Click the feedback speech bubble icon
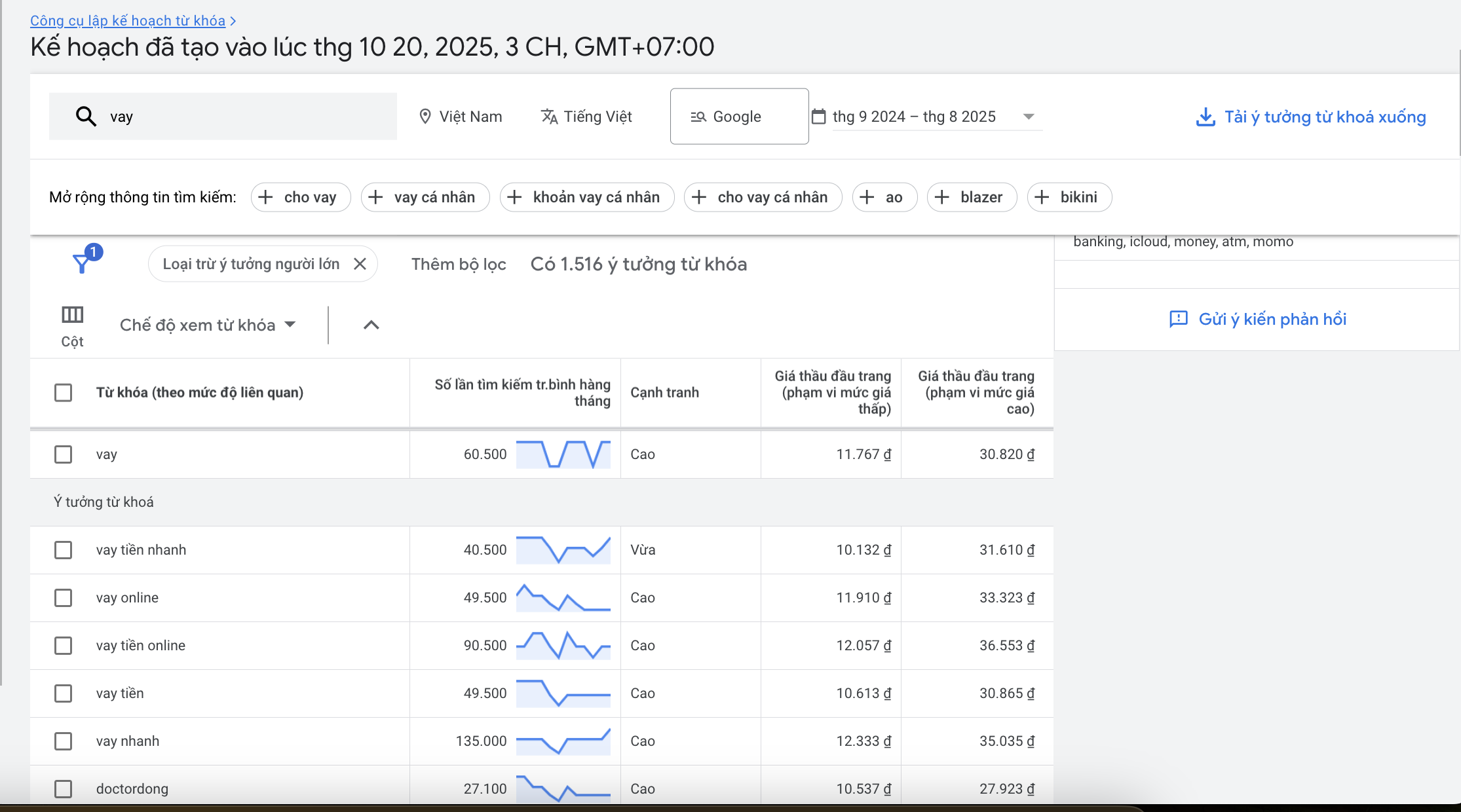 click(x=1178, y=319)
